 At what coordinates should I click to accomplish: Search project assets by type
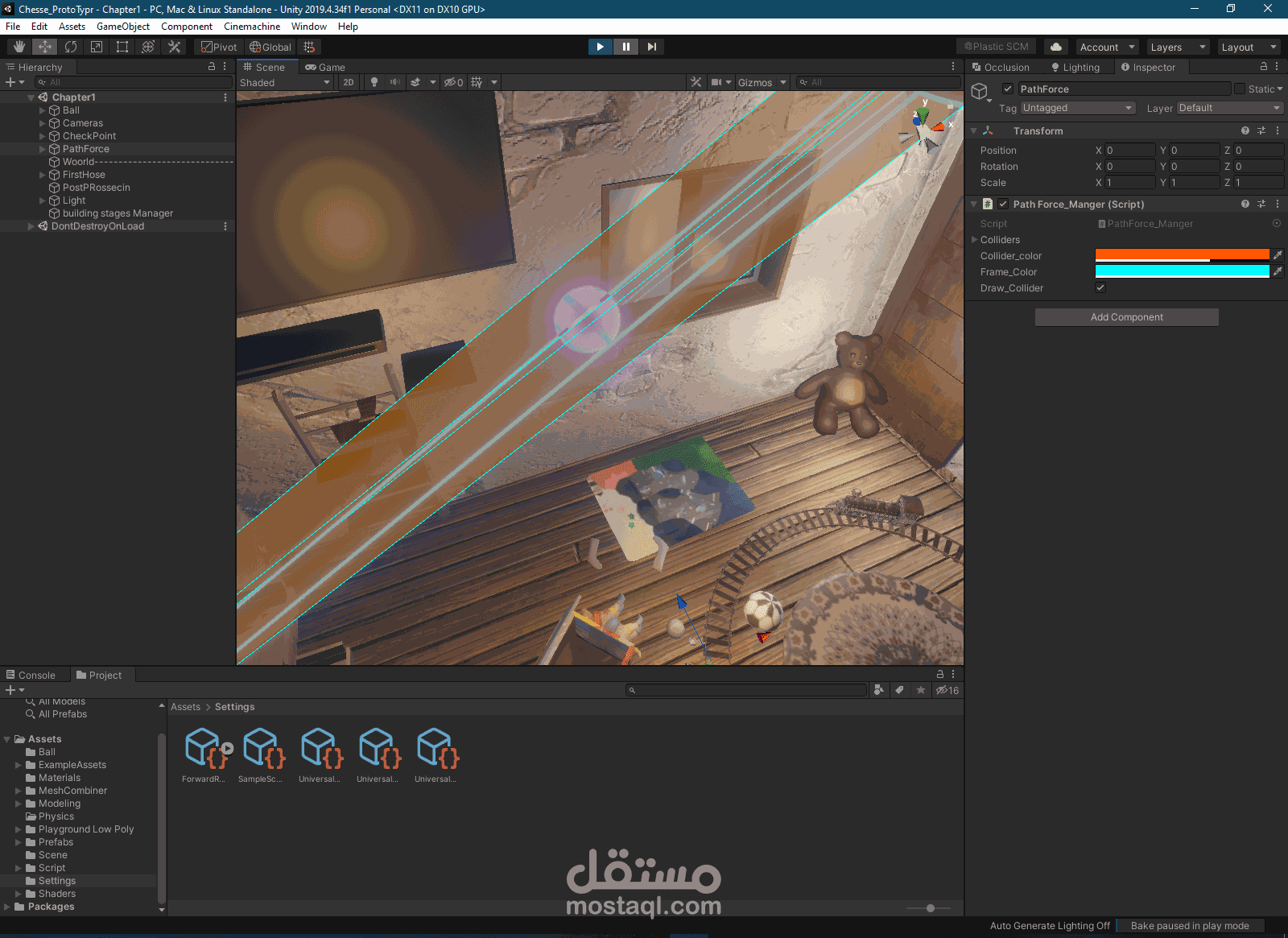879,690
